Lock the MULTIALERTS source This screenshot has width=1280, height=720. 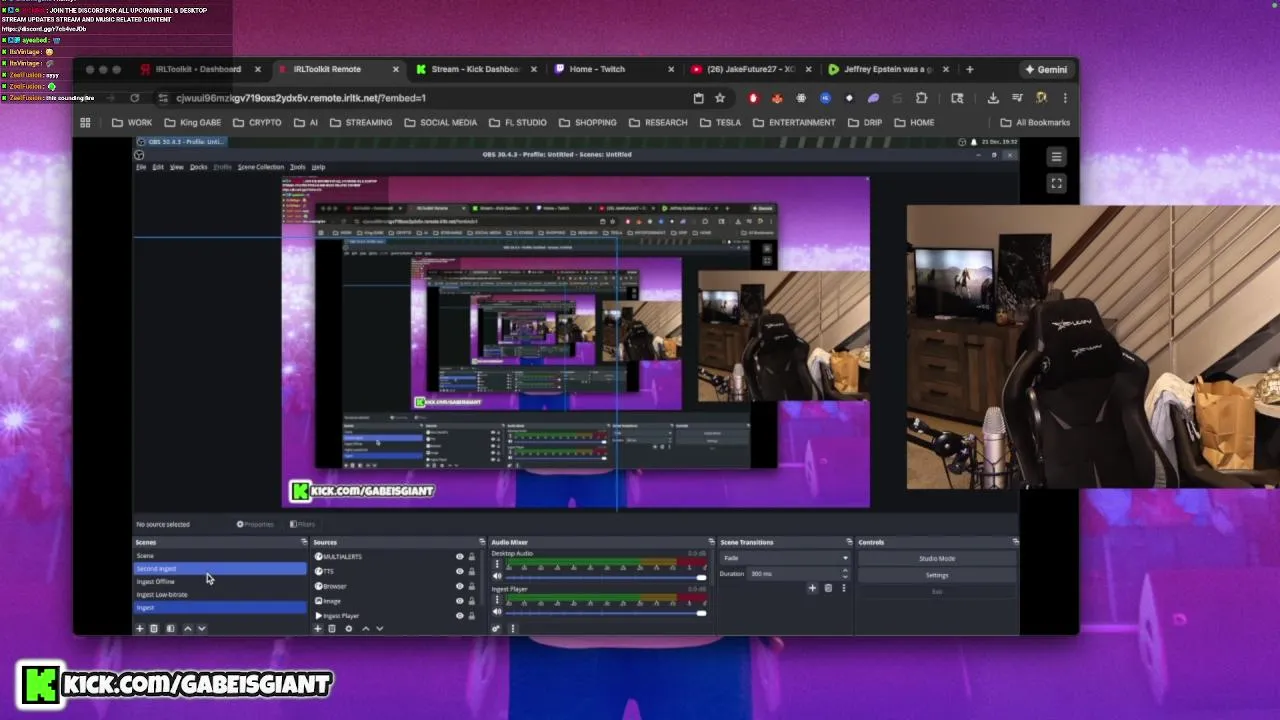click(x=472, y=557)
